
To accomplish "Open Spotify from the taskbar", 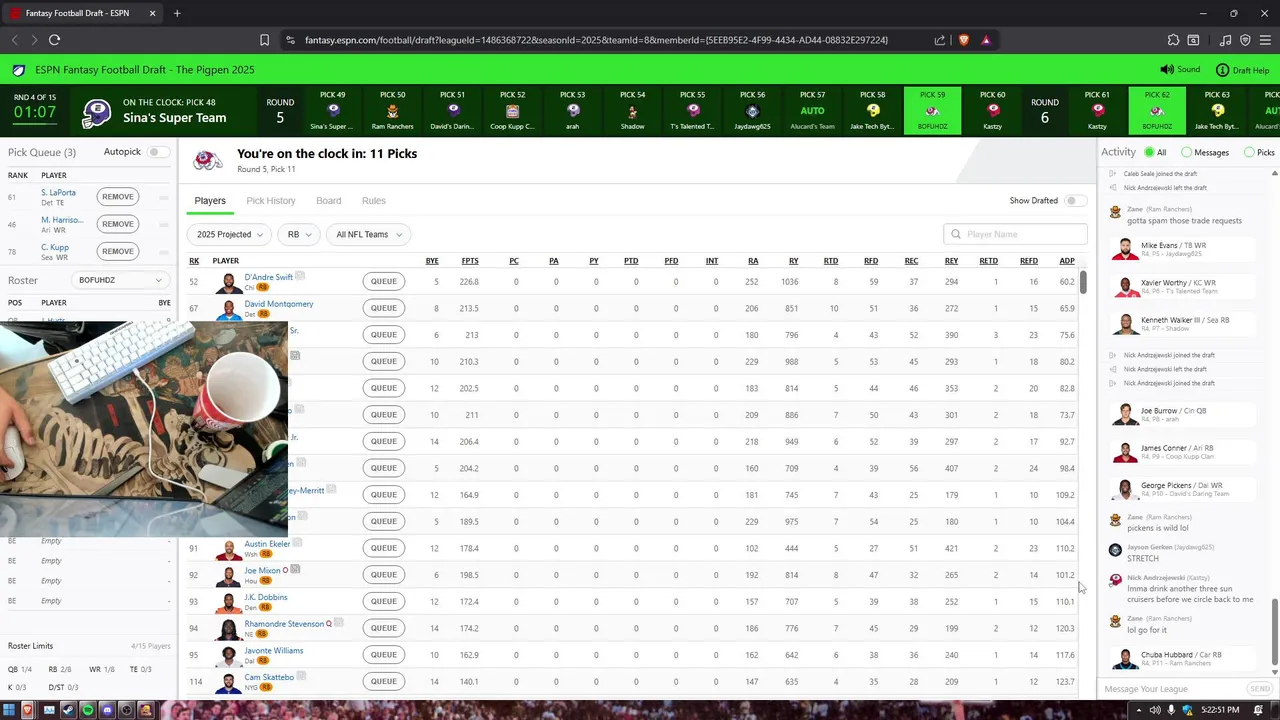I will (88, 710).
